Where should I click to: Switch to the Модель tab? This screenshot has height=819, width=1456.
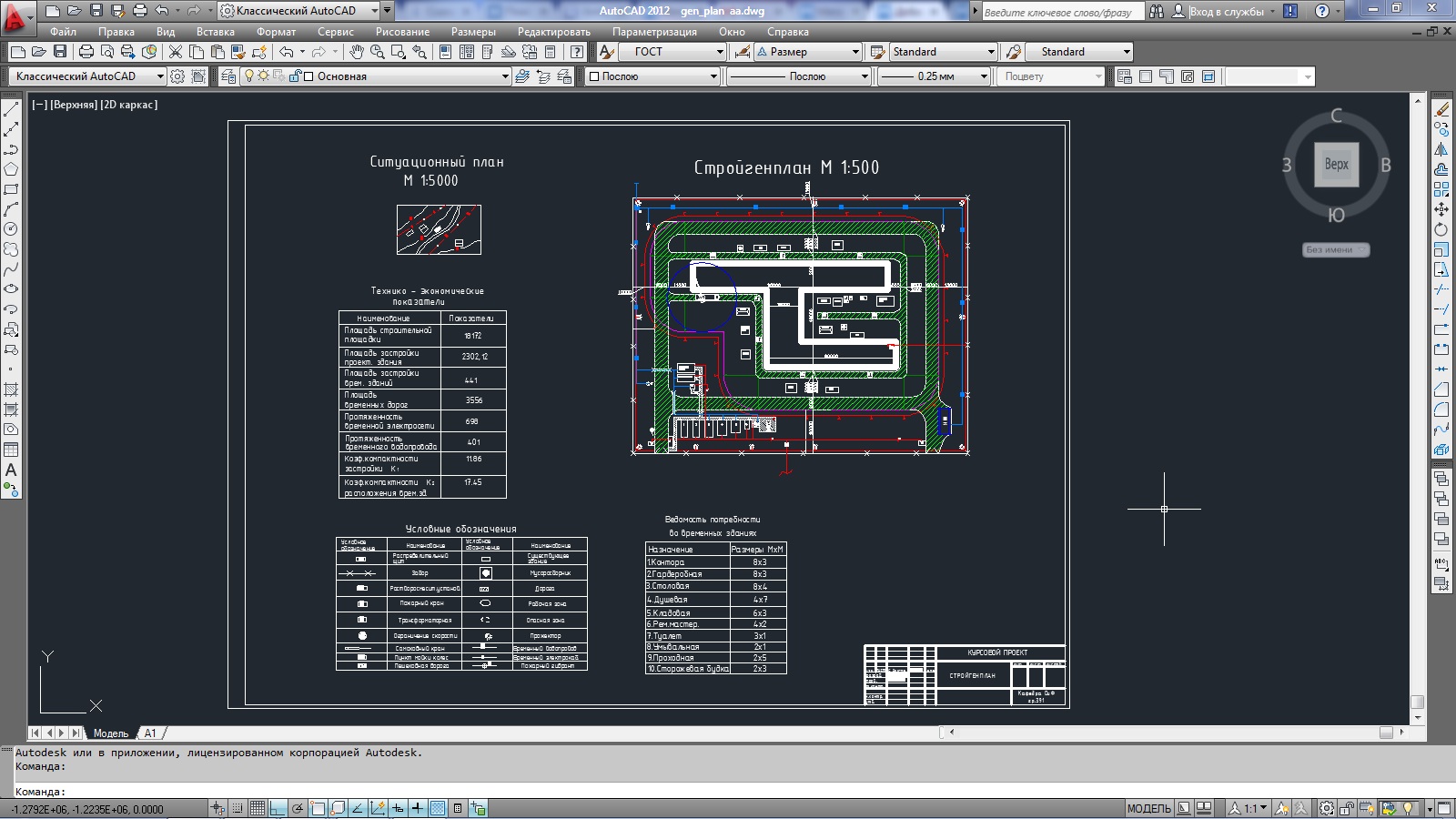pyautogui.click(x=111, y=733)
